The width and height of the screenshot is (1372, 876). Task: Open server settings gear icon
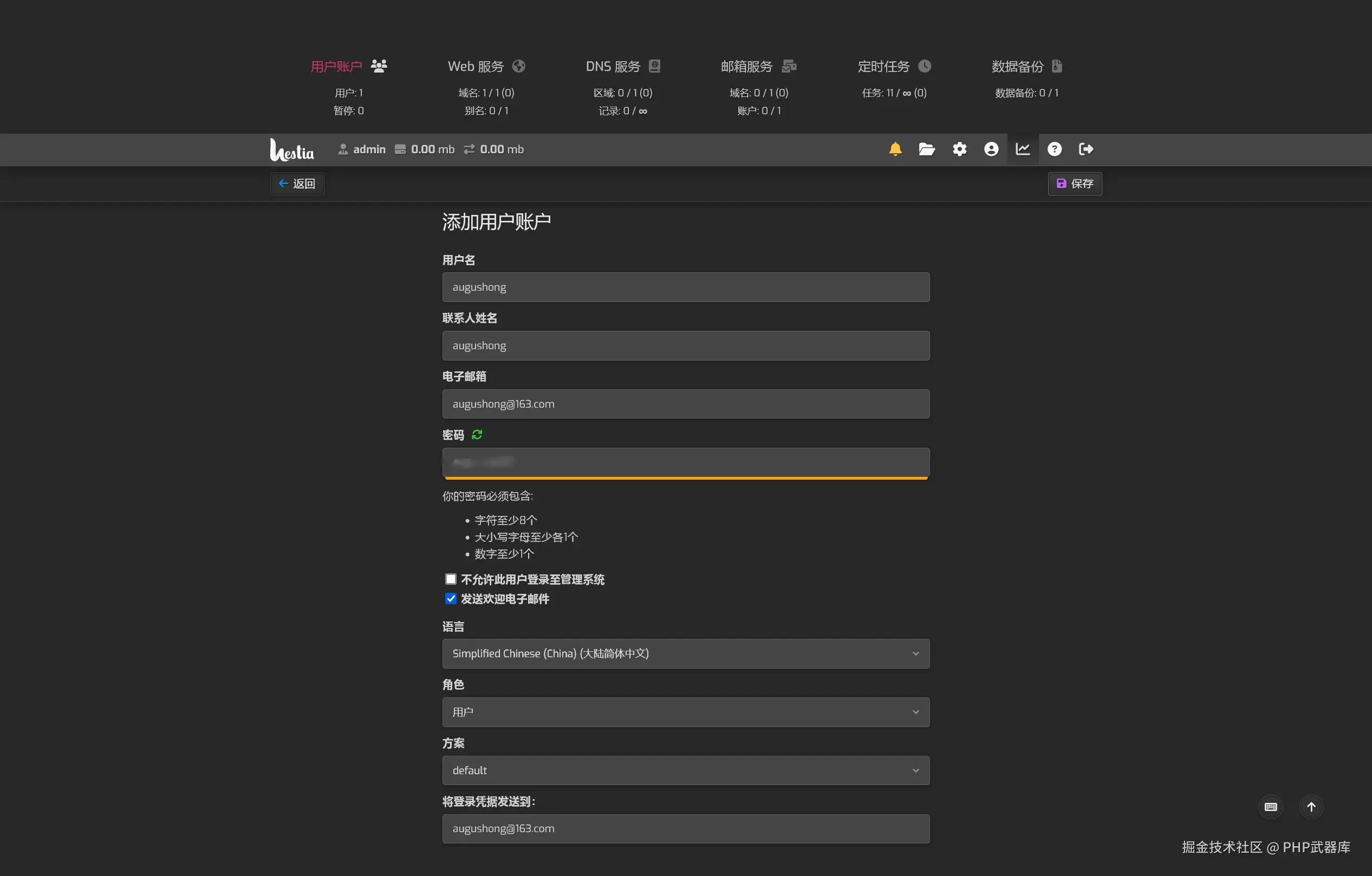[959, 149]
